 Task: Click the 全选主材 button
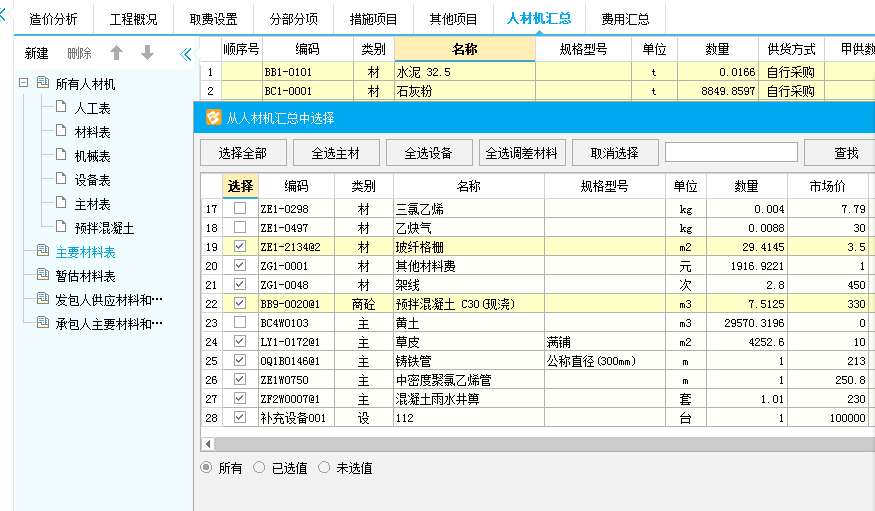coord(336,153)
